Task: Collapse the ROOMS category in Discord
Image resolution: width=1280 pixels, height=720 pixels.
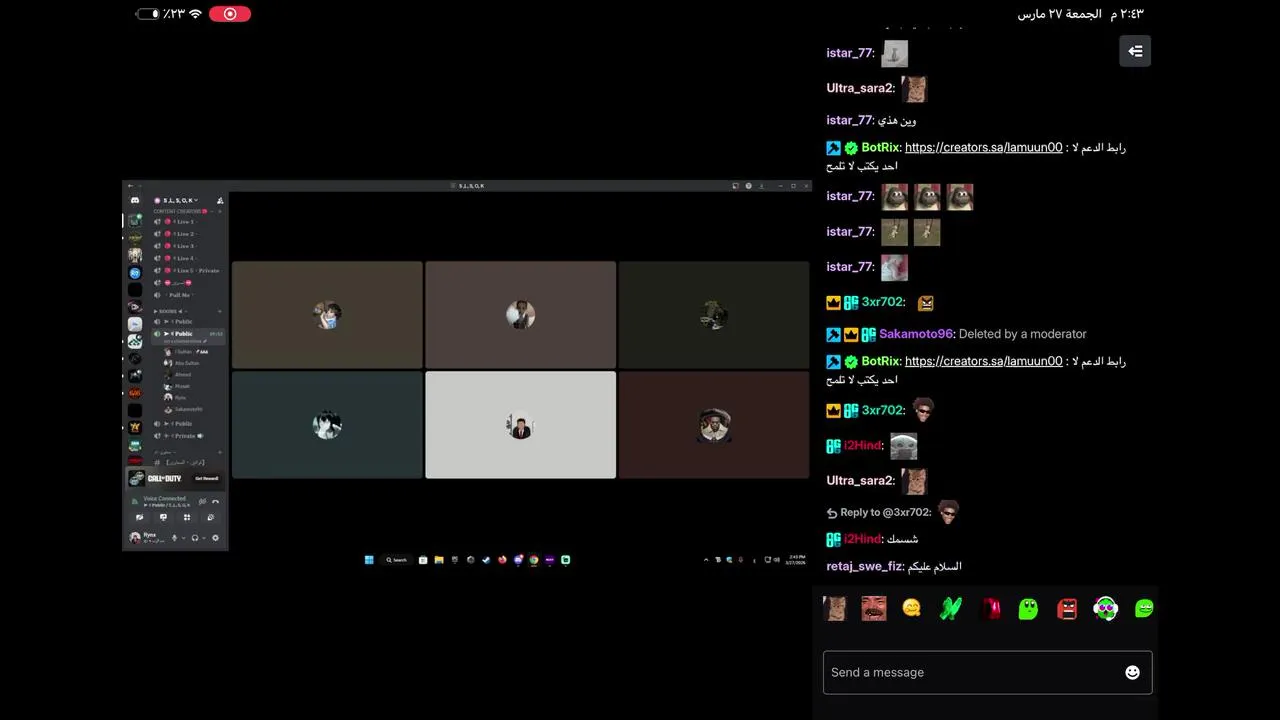Action: (168, 311)
